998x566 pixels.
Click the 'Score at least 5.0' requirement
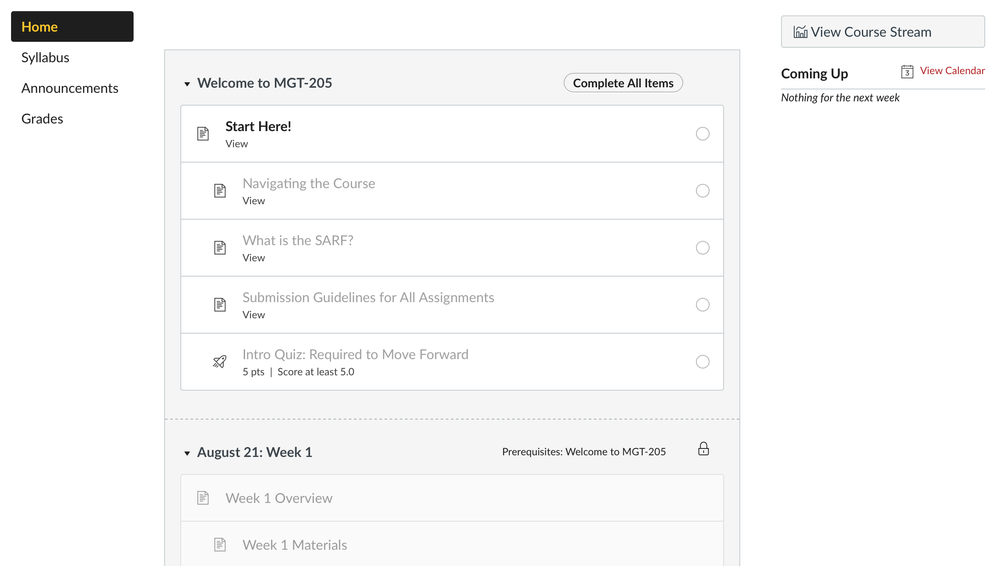[x=316, y=372]
